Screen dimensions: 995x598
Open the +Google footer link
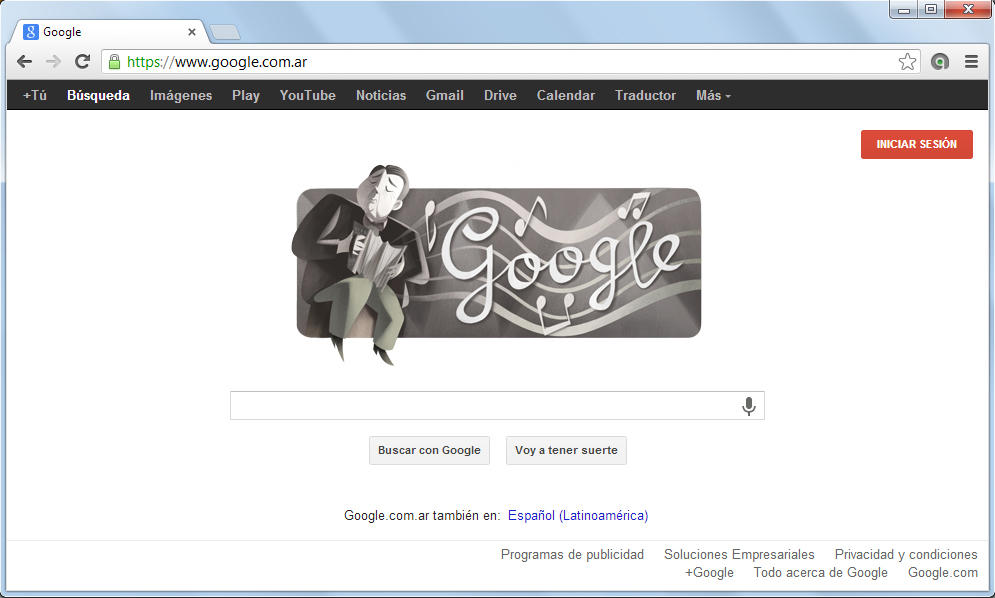point(709,573)
